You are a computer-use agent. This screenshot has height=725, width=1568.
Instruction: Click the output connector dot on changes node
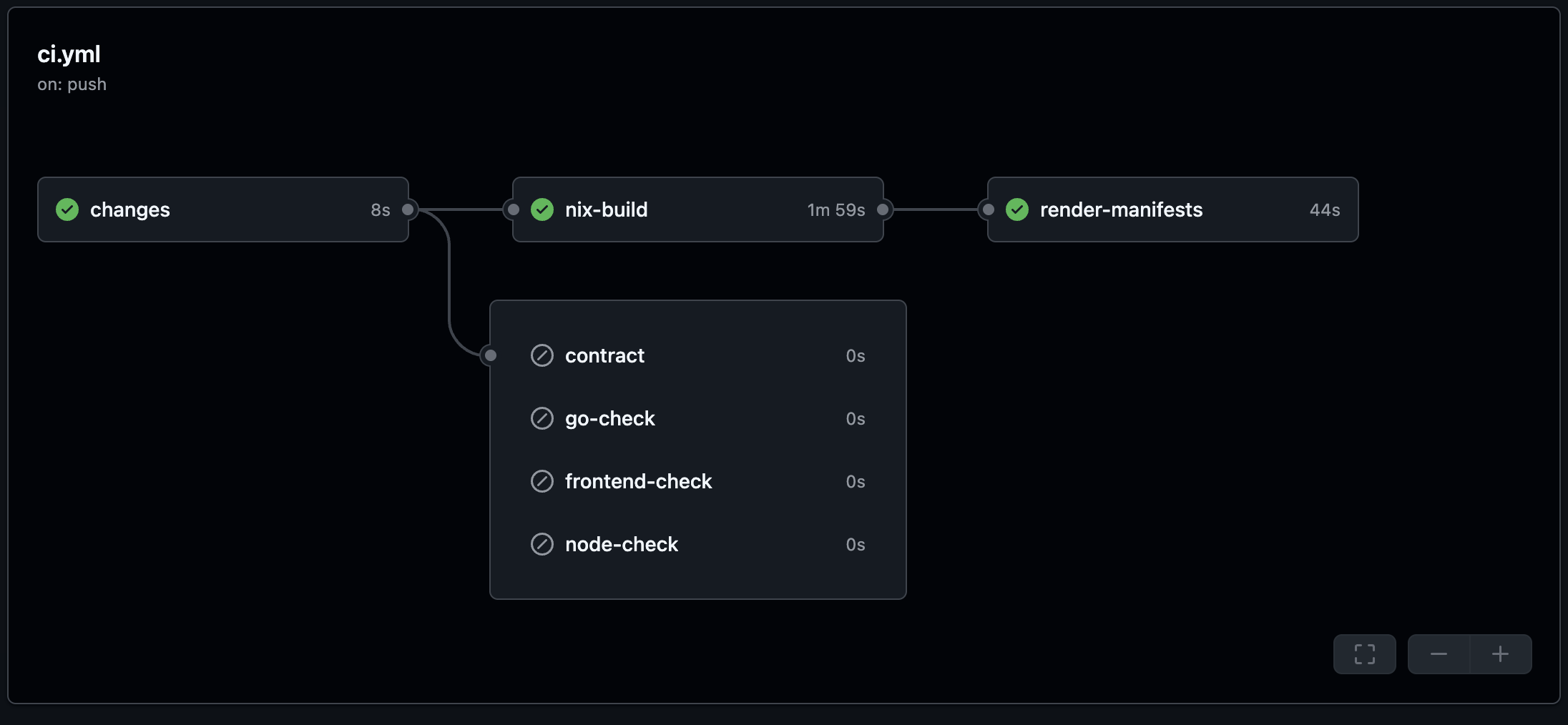408,209
